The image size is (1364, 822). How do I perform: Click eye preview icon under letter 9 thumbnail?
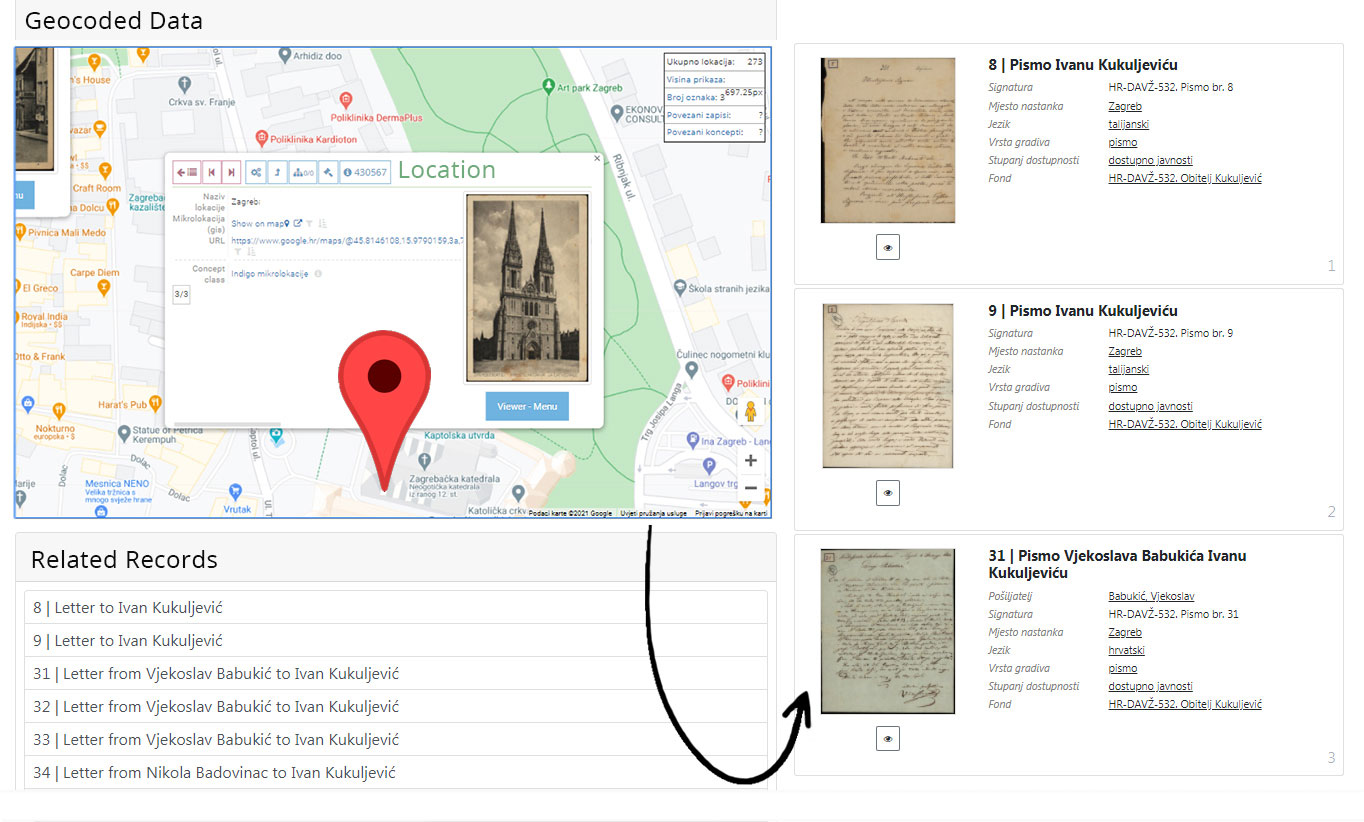[887, 493]
